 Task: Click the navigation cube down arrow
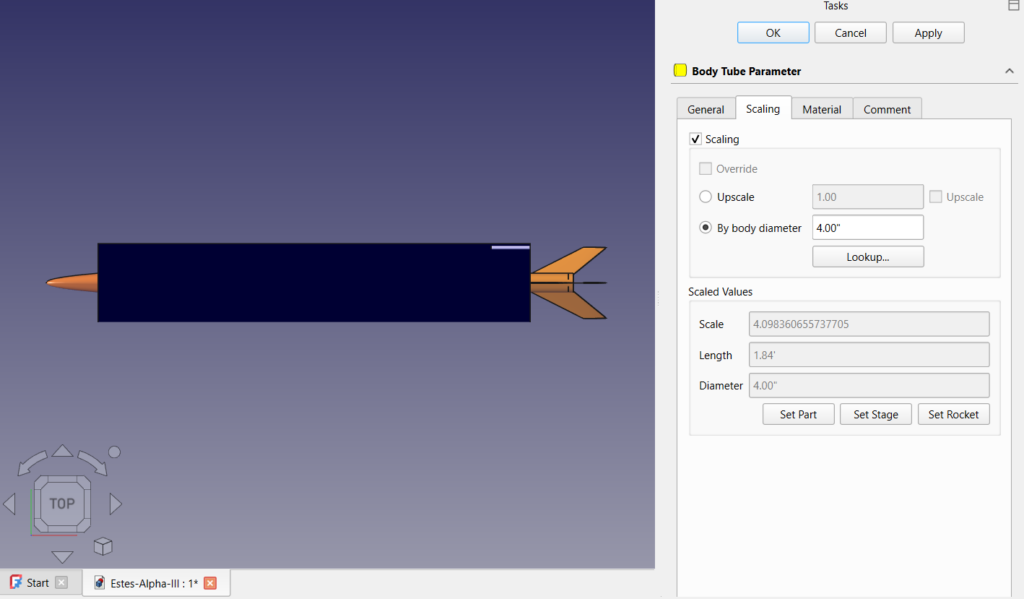point(62,556)
